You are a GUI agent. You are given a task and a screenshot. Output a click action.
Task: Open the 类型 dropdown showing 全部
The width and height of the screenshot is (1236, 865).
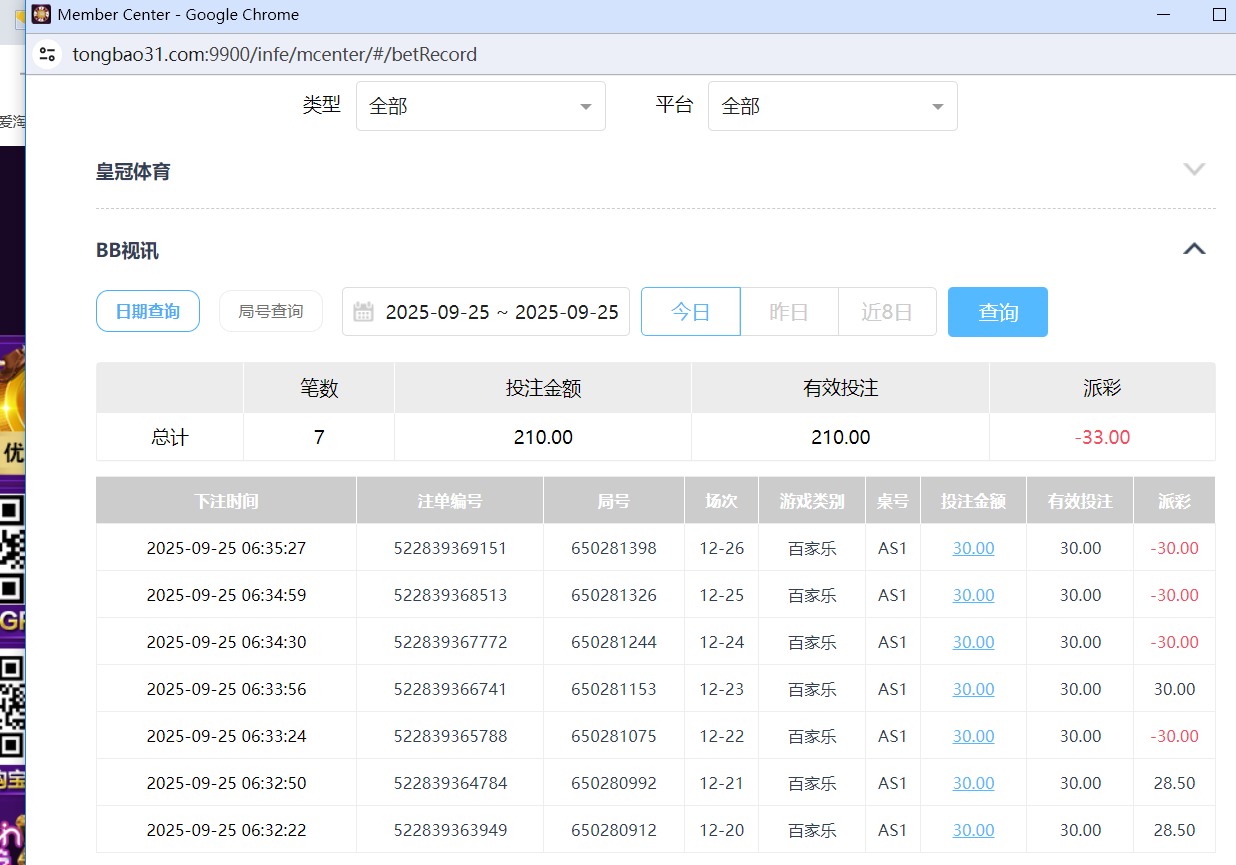pyautogui.click(x=480, y=105)
